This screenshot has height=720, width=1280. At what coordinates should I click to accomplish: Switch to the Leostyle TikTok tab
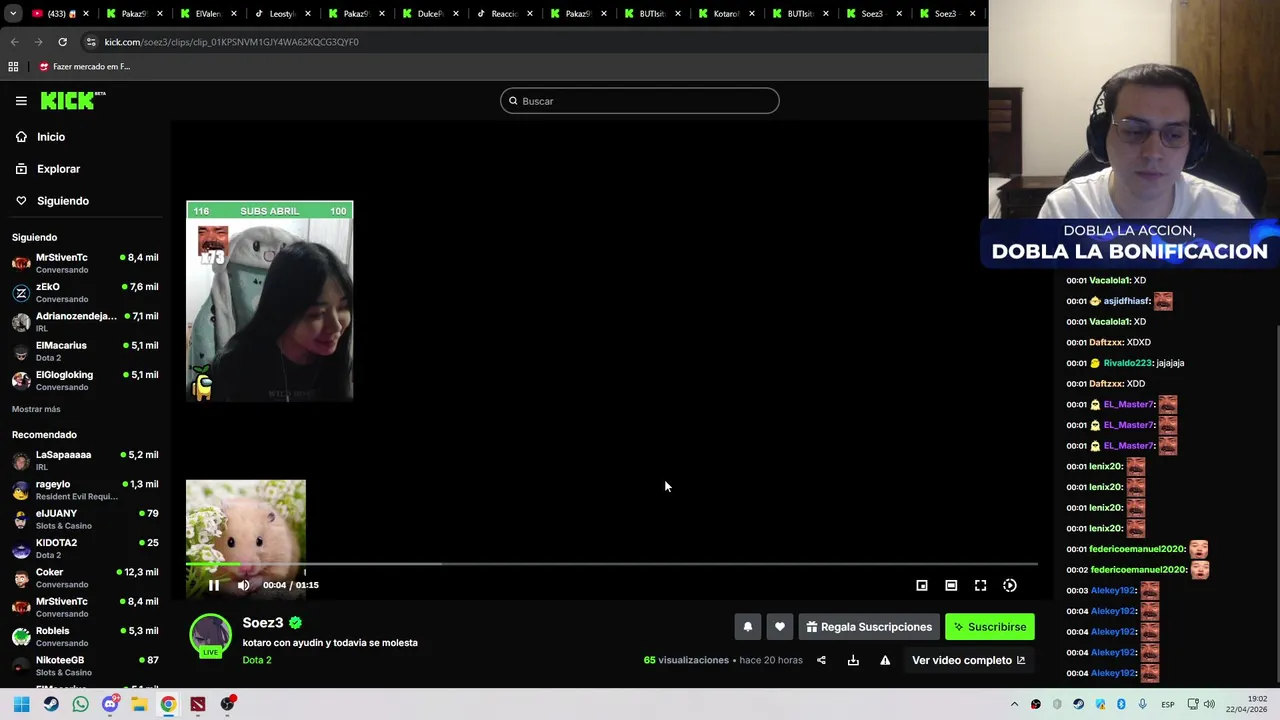pyautogui.click(x=281, y=14)
